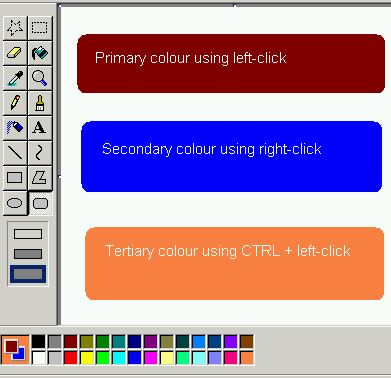Select the Ellipse tool
The image size is (391, 378).
pos(15,203)
